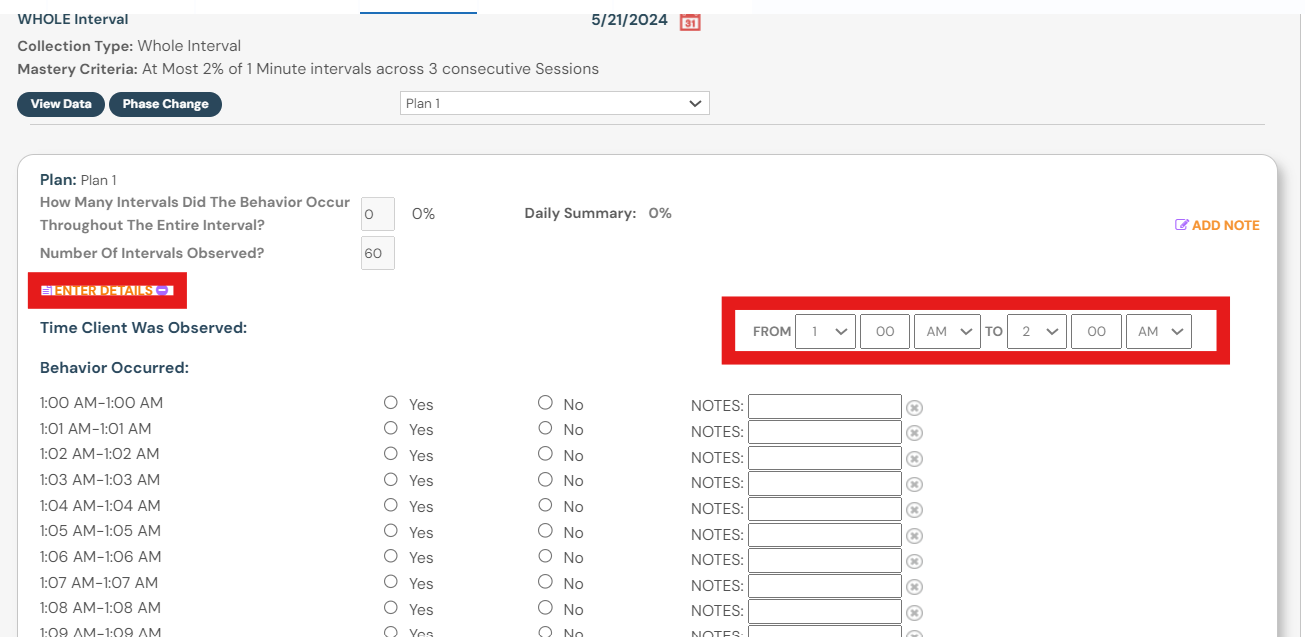Viewport: 1305px width, 637px height.
Task: Mark Yes for 1:06 AM interval
Action: pyautogui.click(x=391, y=556)
